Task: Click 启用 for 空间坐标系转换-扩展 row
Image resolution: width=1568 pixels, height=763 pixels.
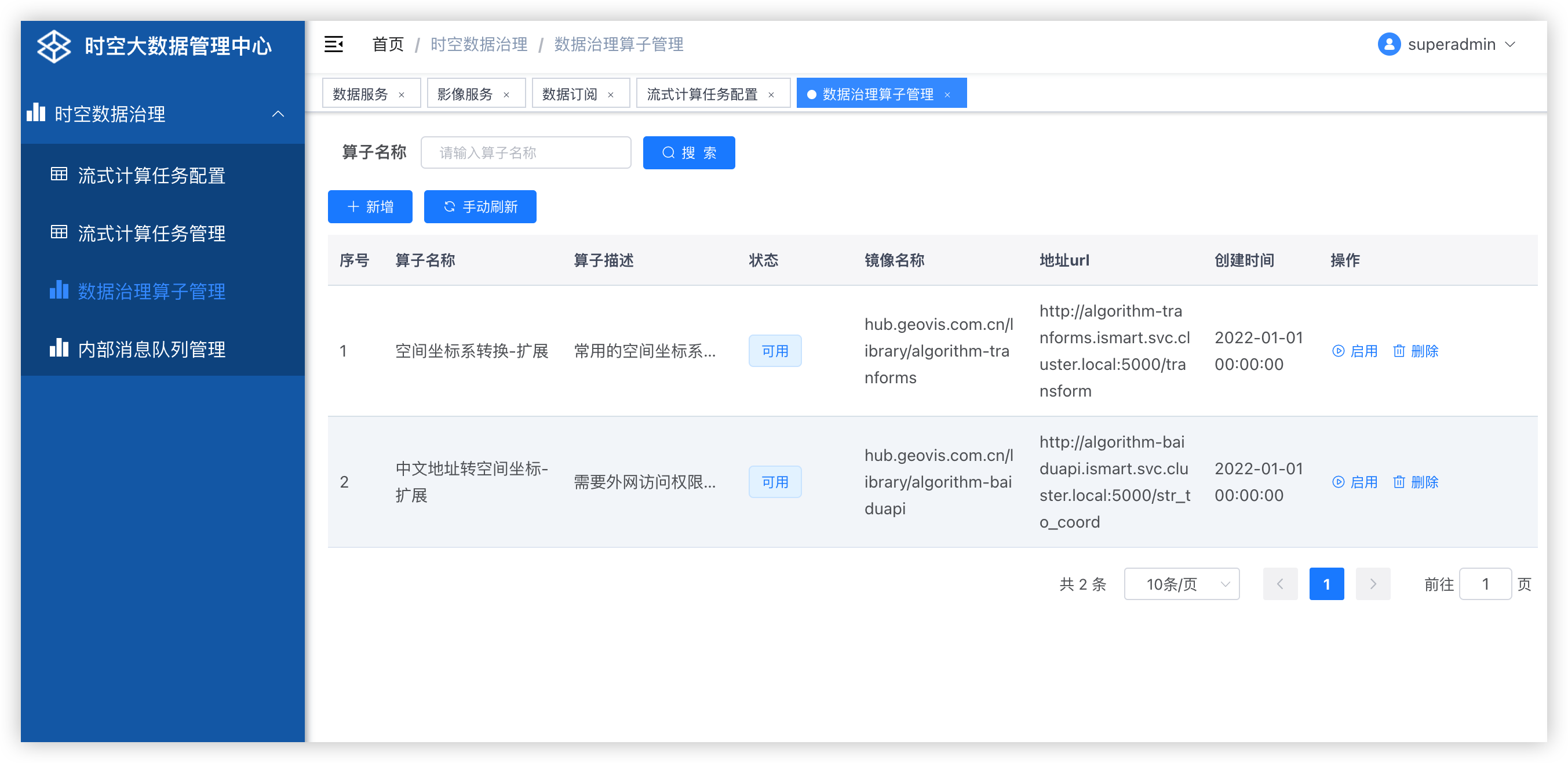Action: tap(1354, 351)
